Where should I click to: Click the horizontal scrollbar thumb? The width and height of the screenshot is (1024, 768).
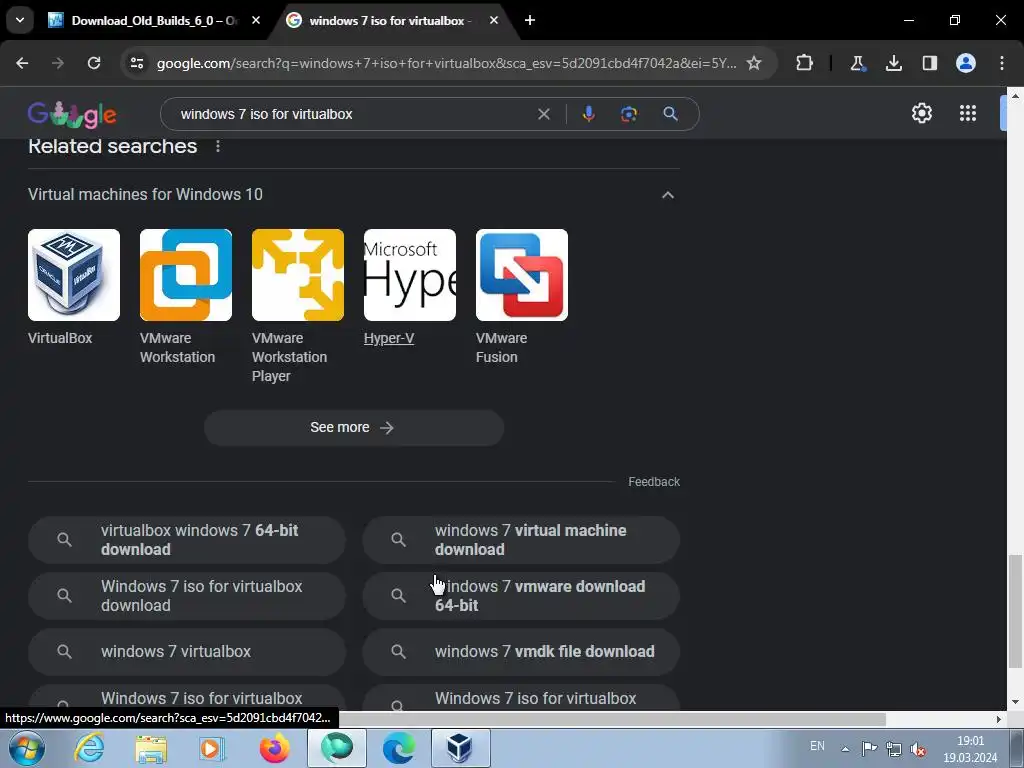[x=613, y=719]
